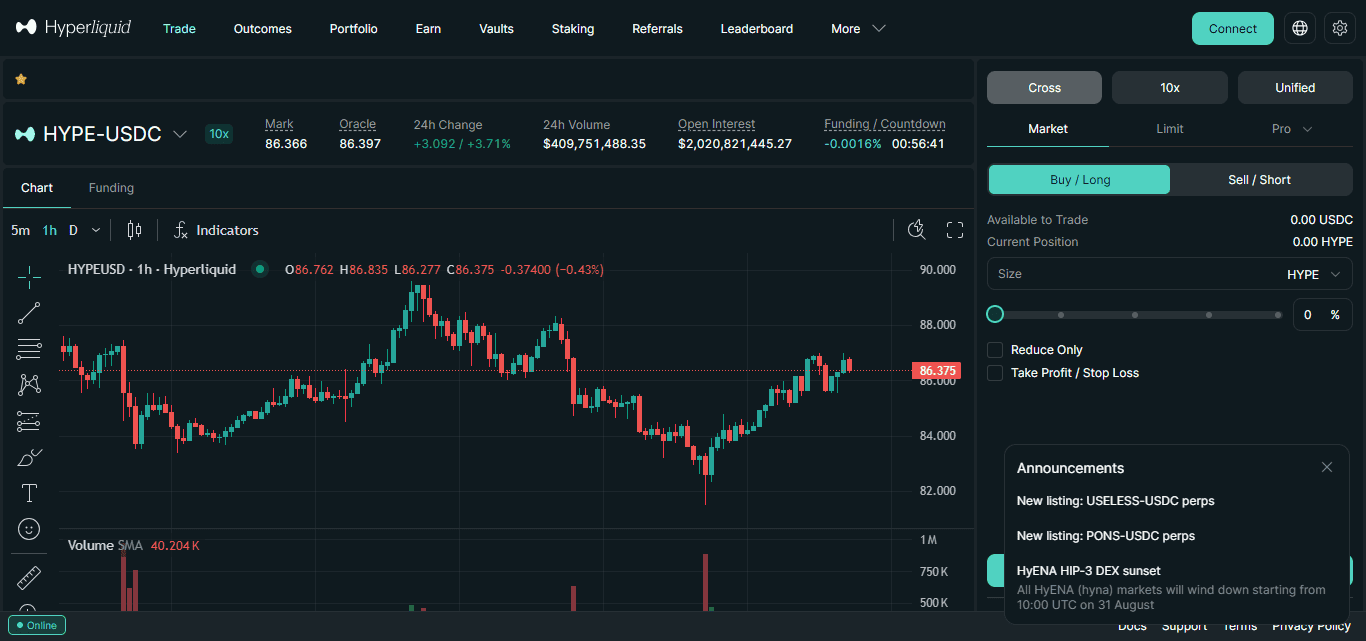Open the Support link in footer
Image resolution: width=1366 pixels, height=641 pixels.
coord(1184,627)
